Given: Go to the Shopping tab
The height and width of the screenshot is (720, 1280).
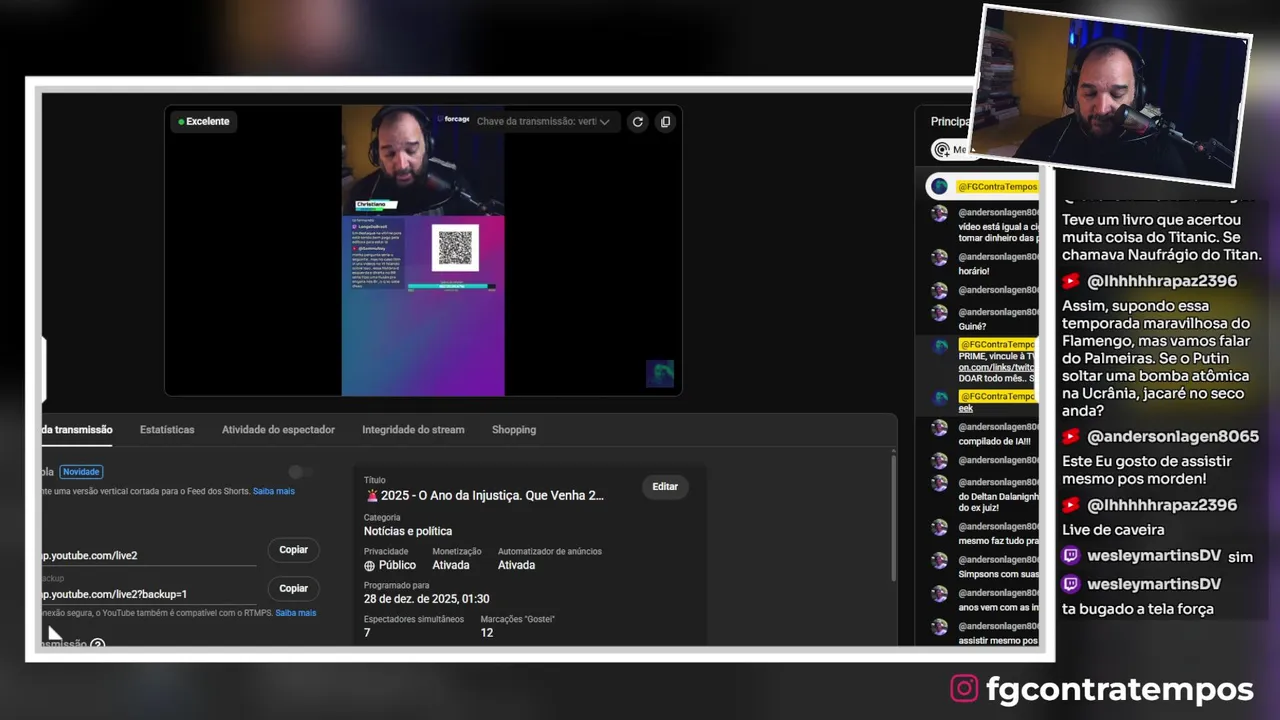Looking at the screenshot, I should (x=514, y=430).
